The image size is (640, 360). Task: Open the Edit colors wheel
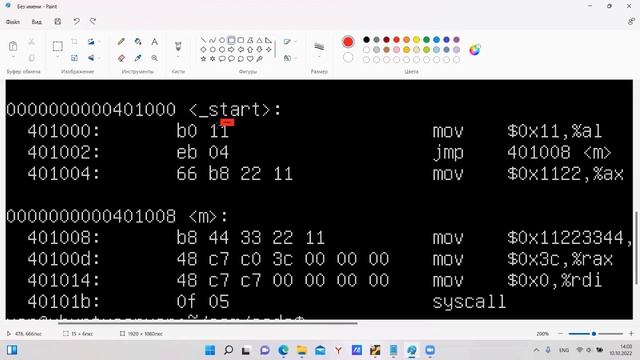(475, 50)
